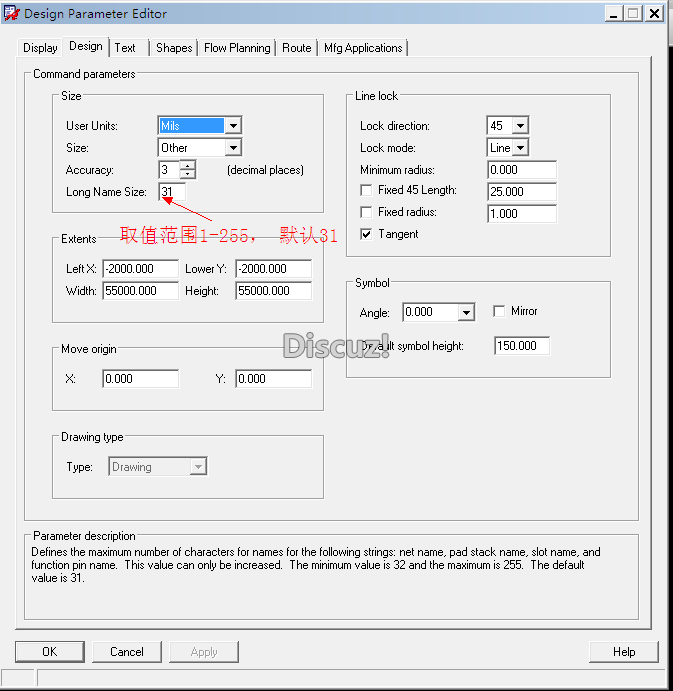Go to the Route tab

pyautogui.click(x=297, y=48)
